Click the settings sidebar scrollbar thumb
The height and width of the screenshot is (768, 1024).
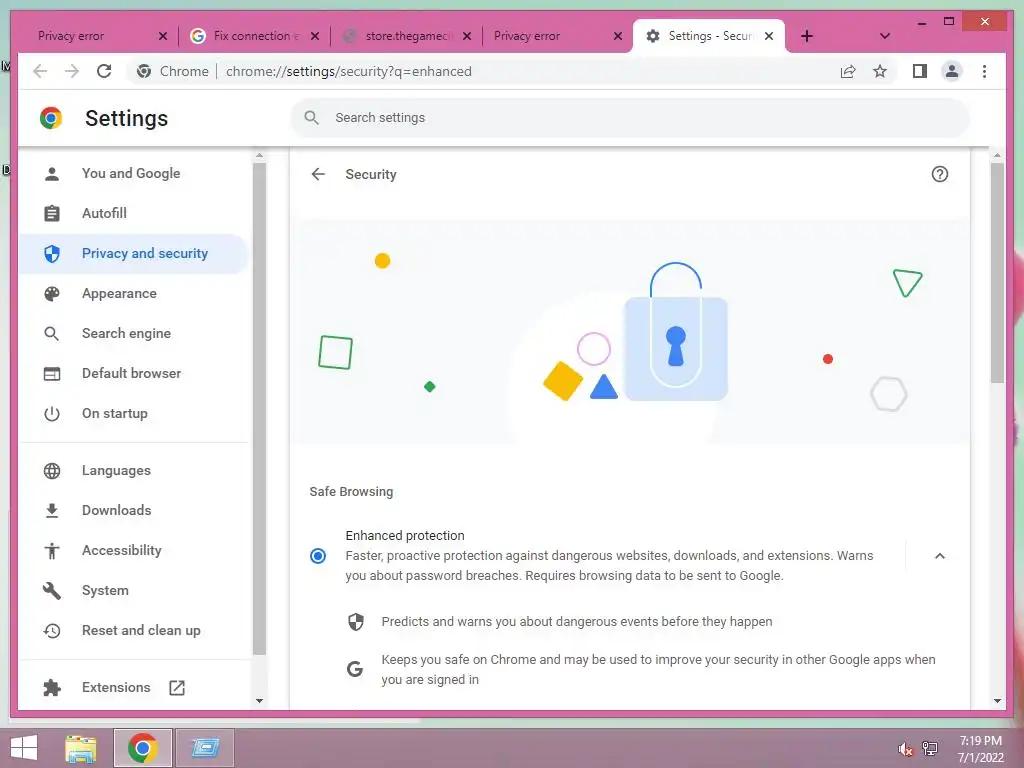click(x=259, y=409)
